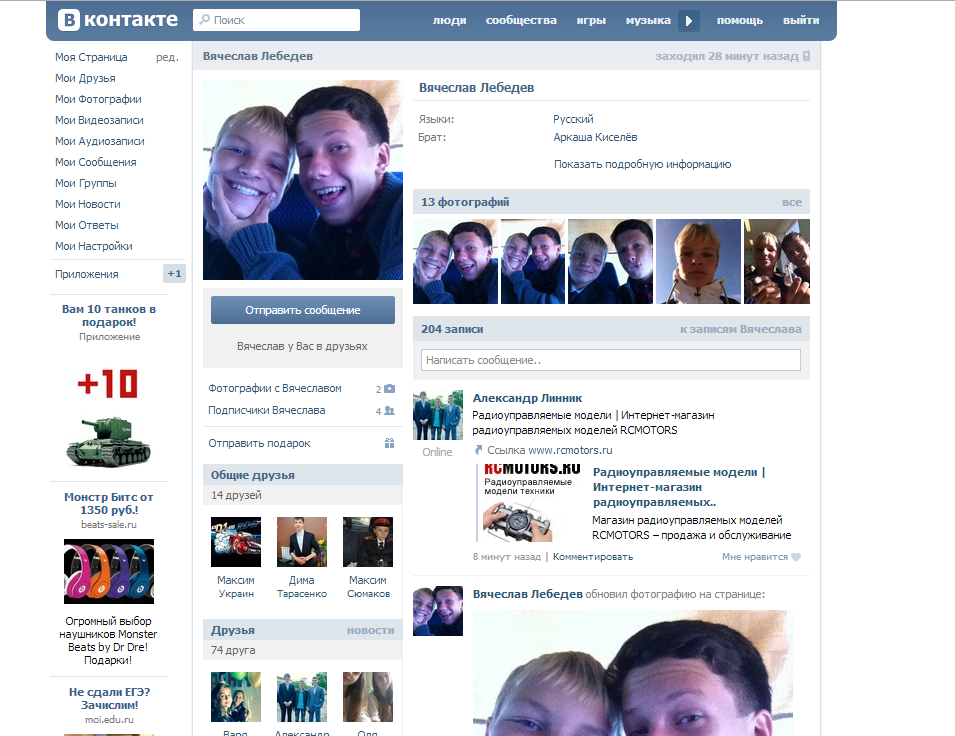Click Монстр Битс от 1350 руб. ad
The image size is (955, 736).
tap(109, 504)
